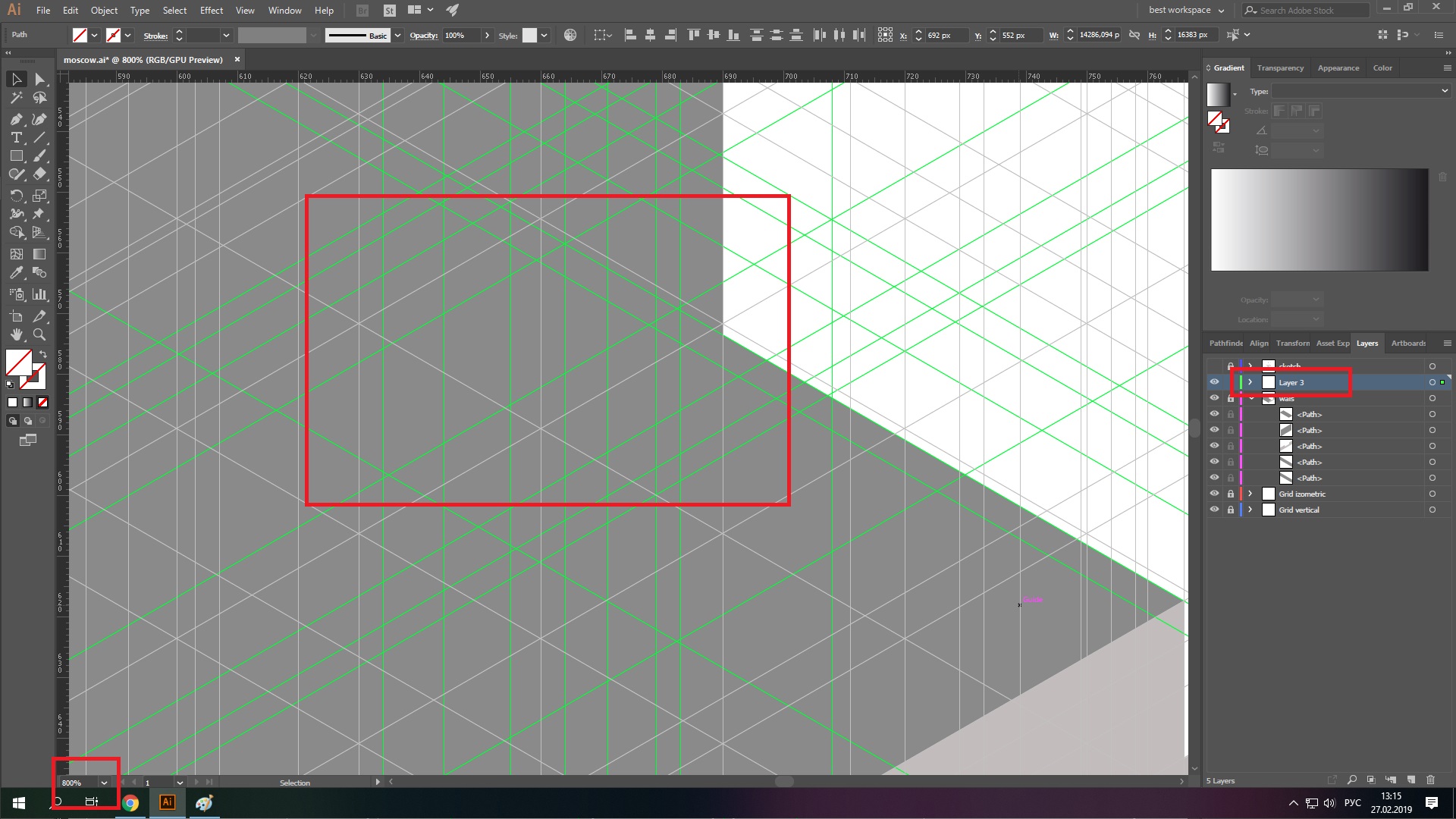
Task: Select the Rotate tool
Action: [x=17, y=196]
